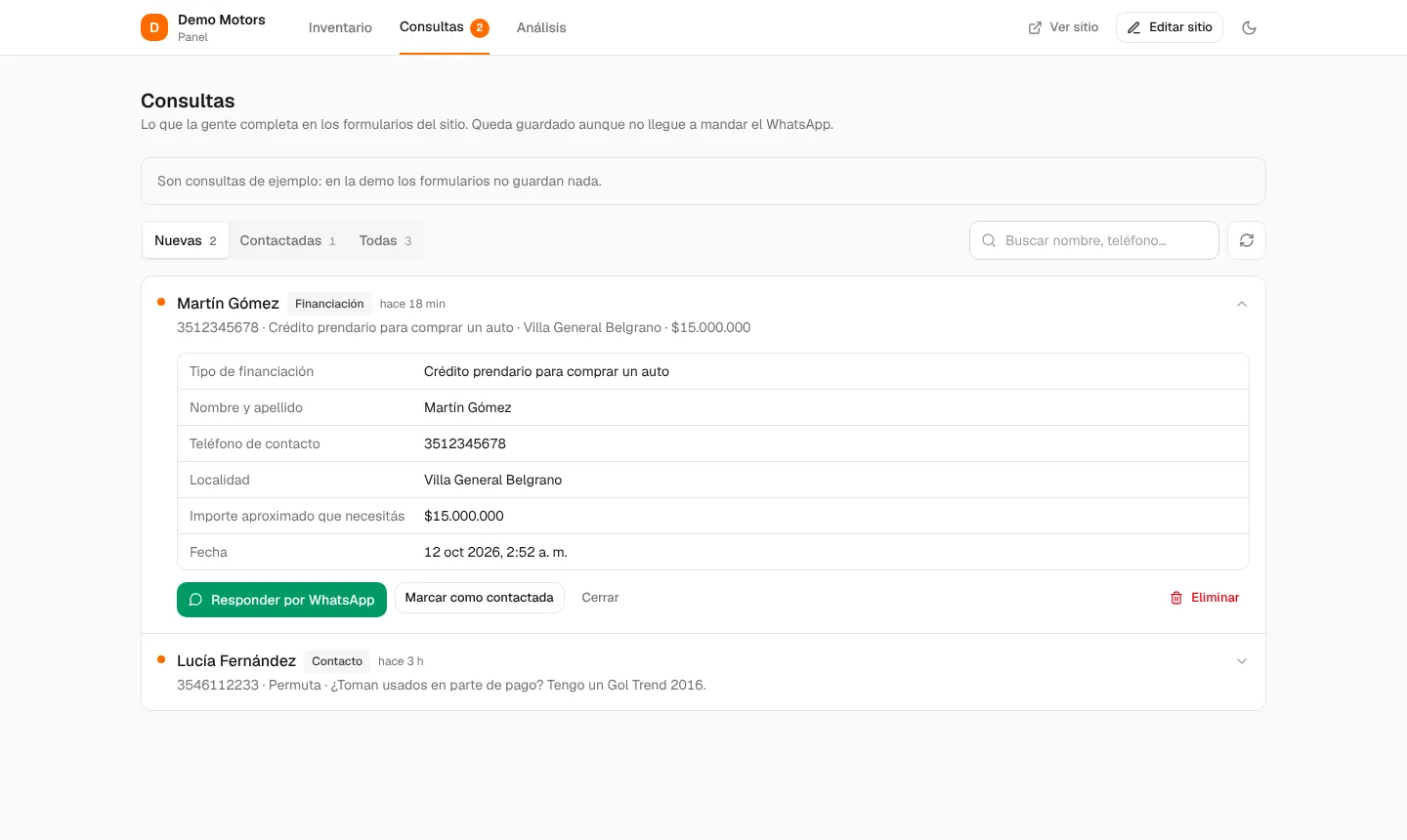Collapse the Martín Gómez inquiry chevron
The image size is (1407, 840).
click(1242, 304)
